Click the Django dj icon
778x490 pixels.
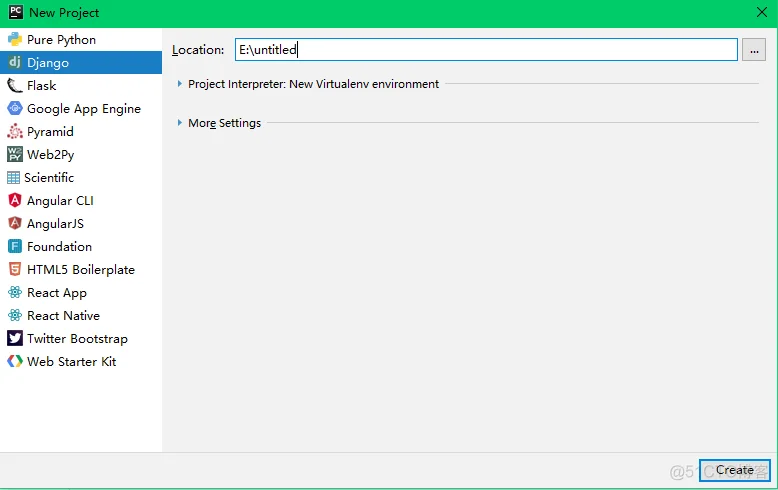coord(15,62)
